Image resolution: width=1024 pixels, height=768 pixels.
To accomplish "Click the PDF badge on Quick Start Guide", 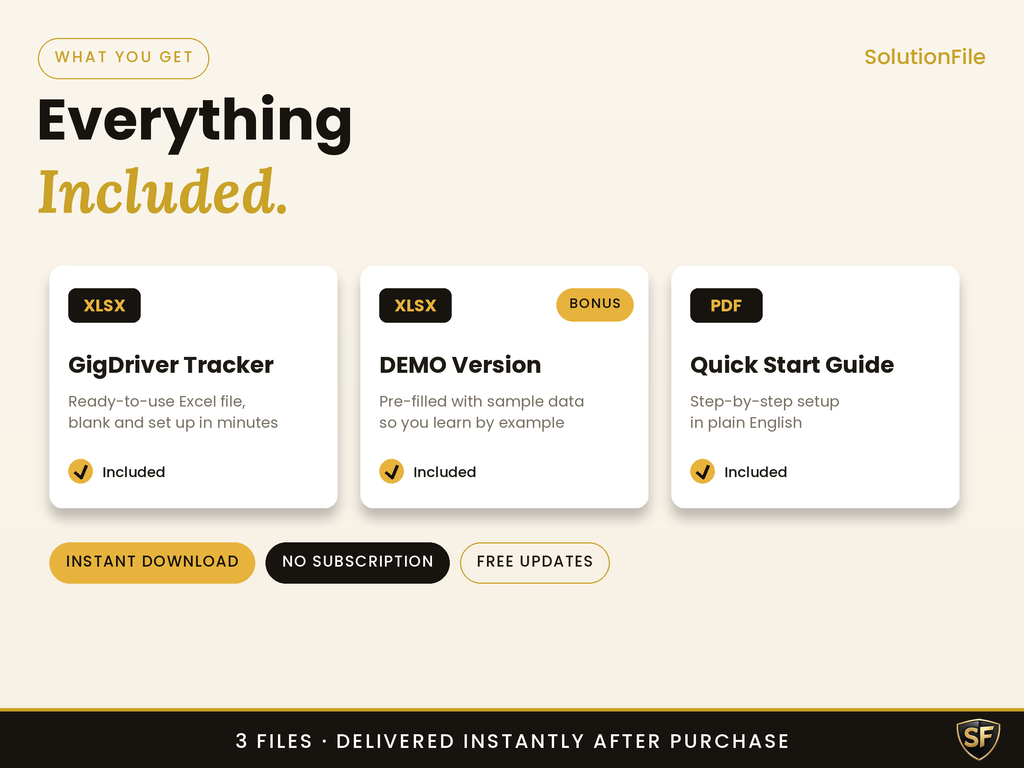I will click(726, 305).
